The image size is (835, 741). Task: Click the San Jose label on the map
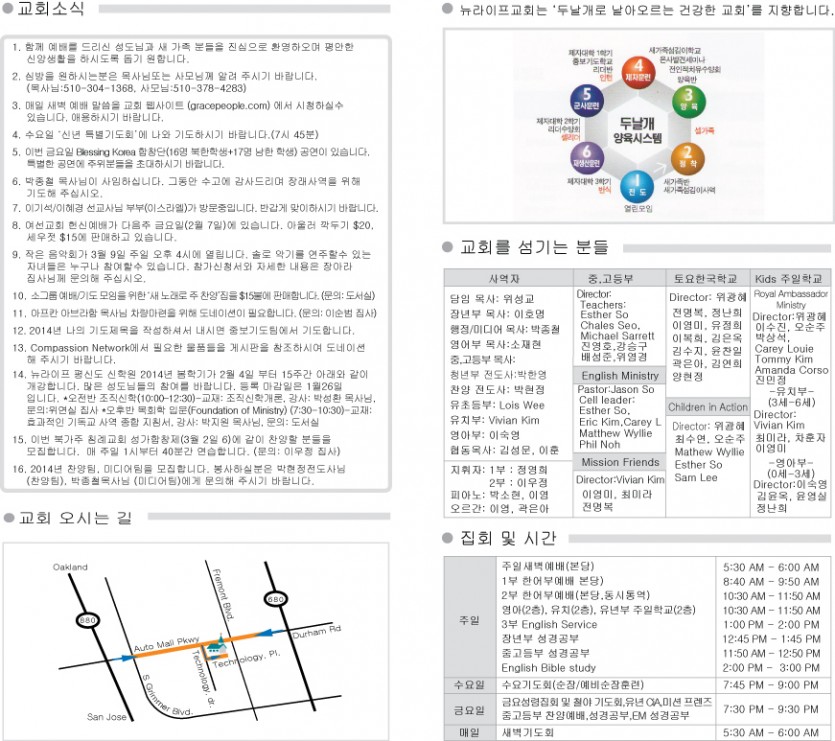click(x=107, y=717)
